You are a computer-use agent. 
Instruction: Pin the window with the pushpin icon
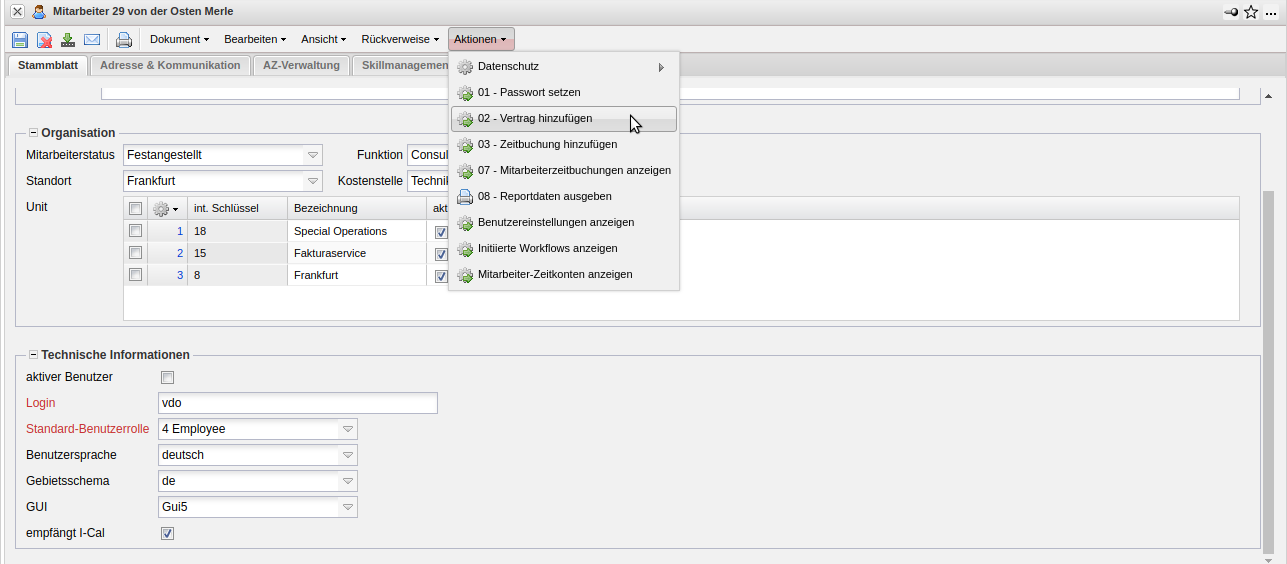tap(1230, 12)
